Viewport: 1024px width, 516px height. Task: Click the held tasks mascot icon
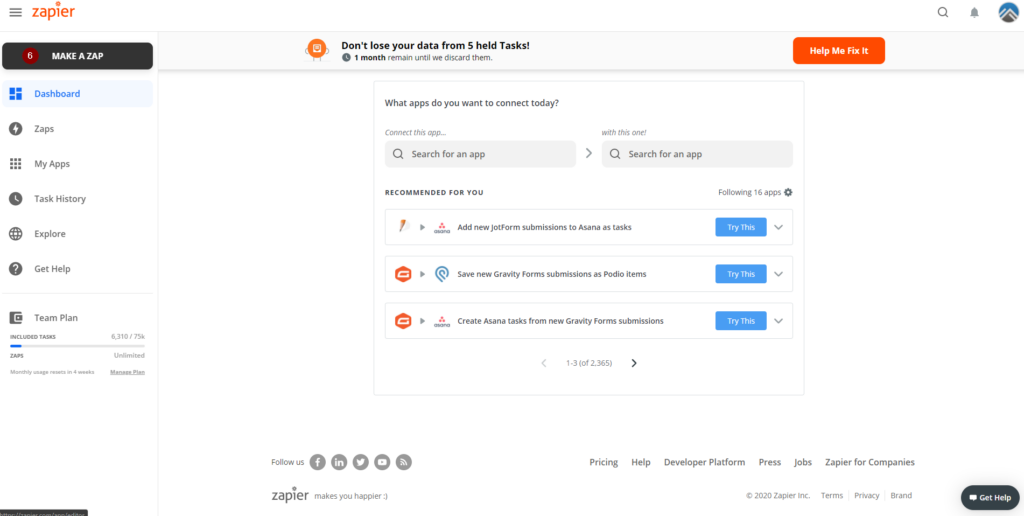click(x=317, y=50)
